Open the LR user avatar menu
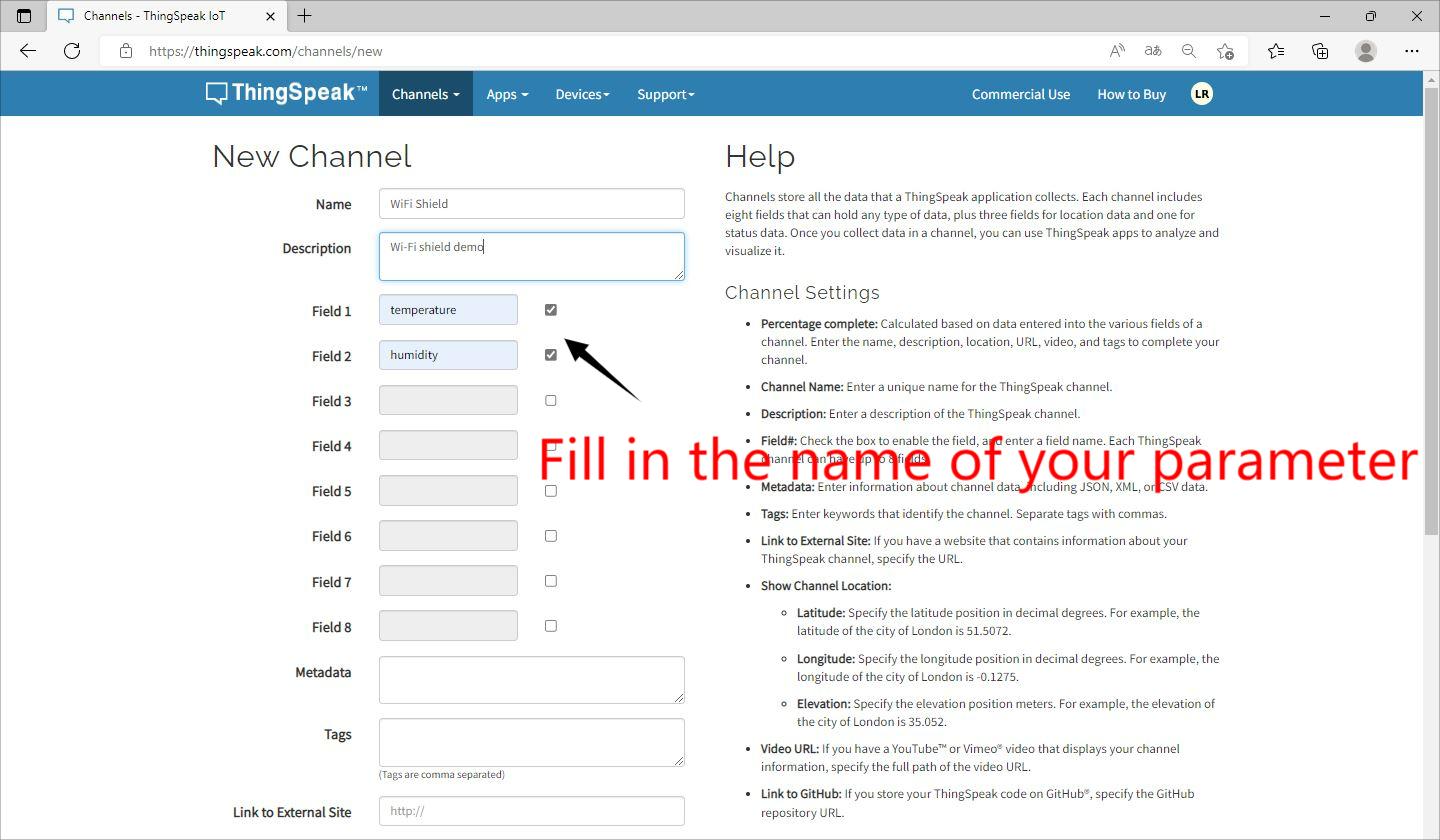This screenshot has height=840, width=1440. click(1201, 94)
